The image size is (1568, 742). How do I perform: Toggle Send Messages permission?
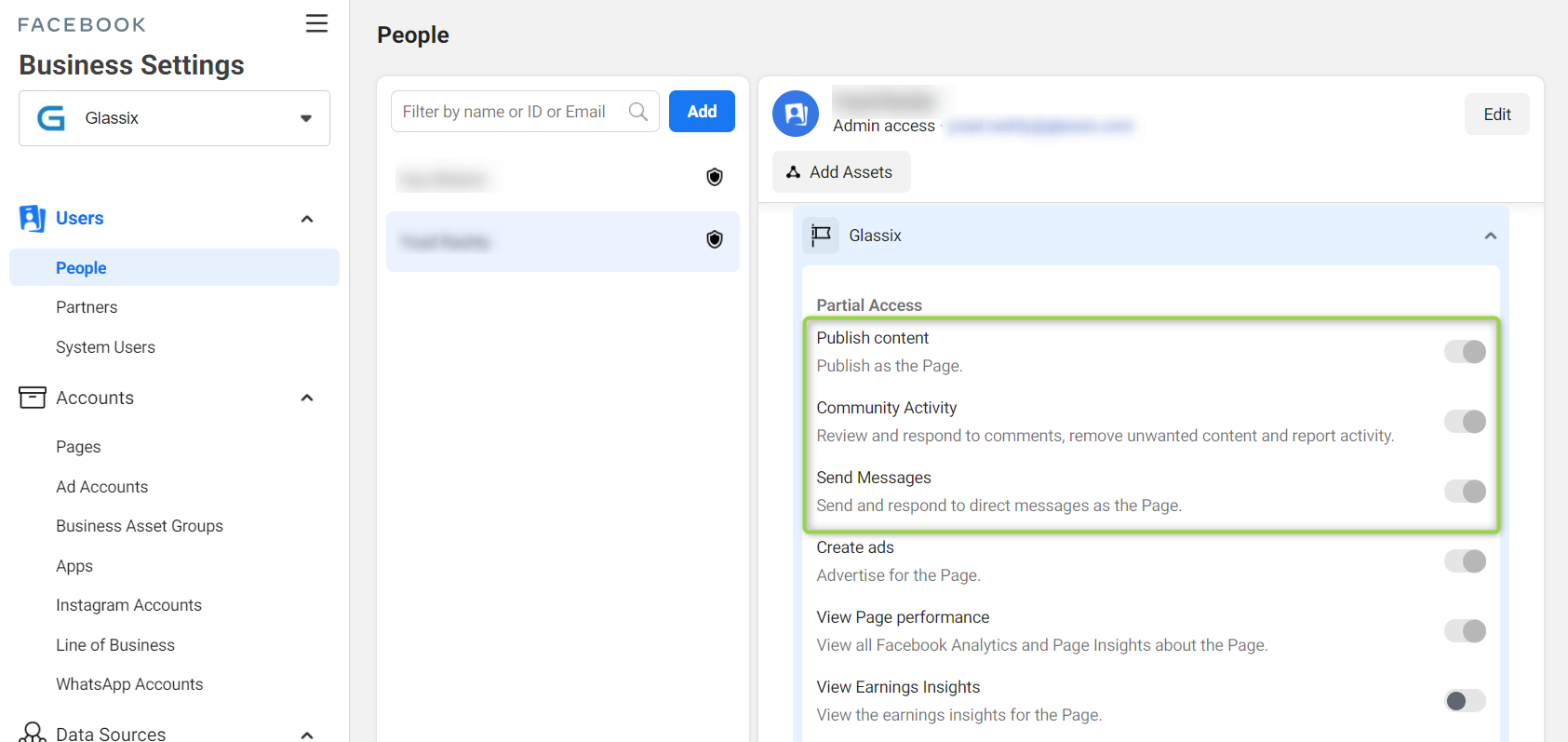click(1465, 492)
